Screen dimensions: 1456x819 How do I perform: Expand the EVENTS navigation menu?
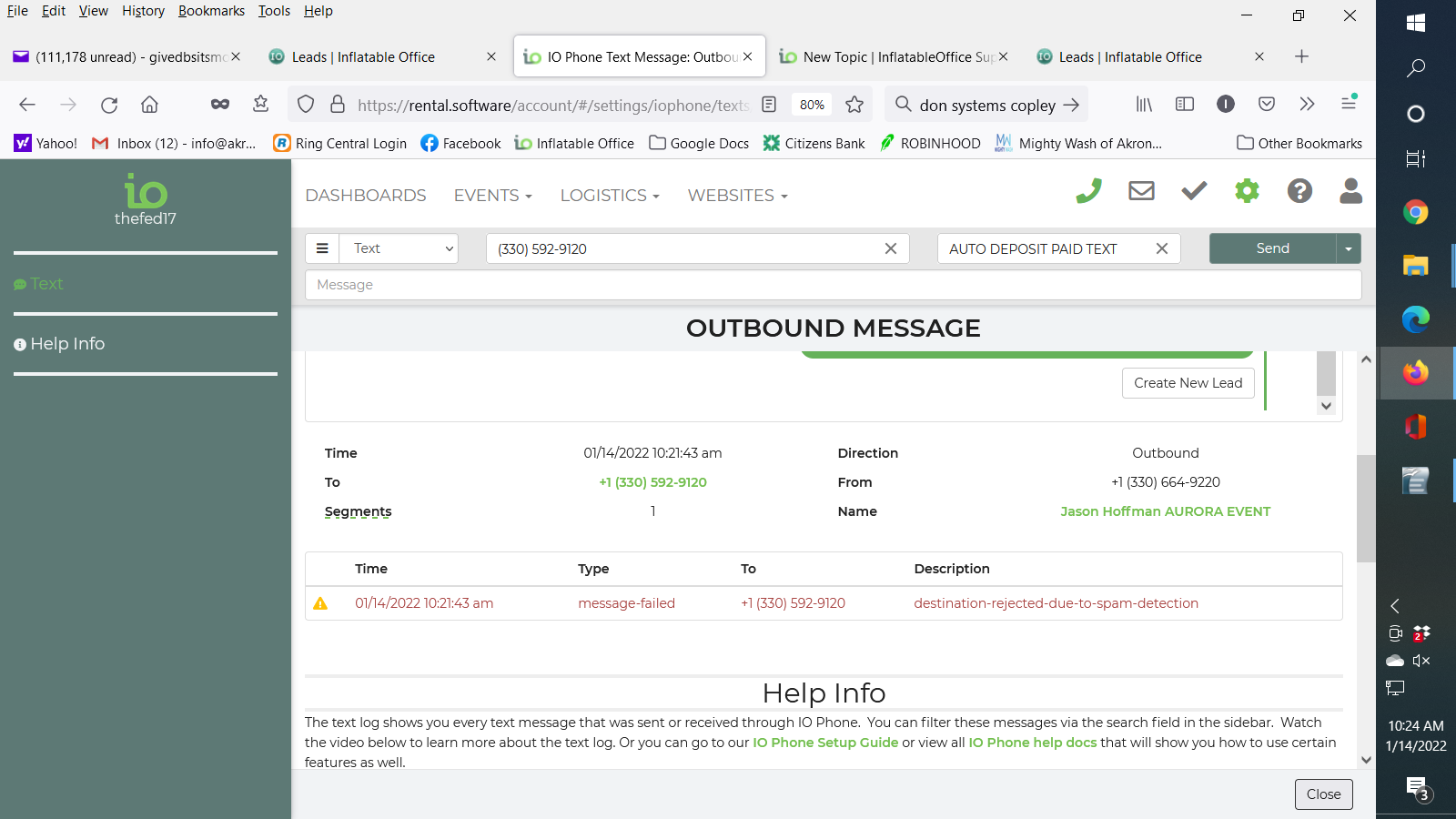[492, 196]
